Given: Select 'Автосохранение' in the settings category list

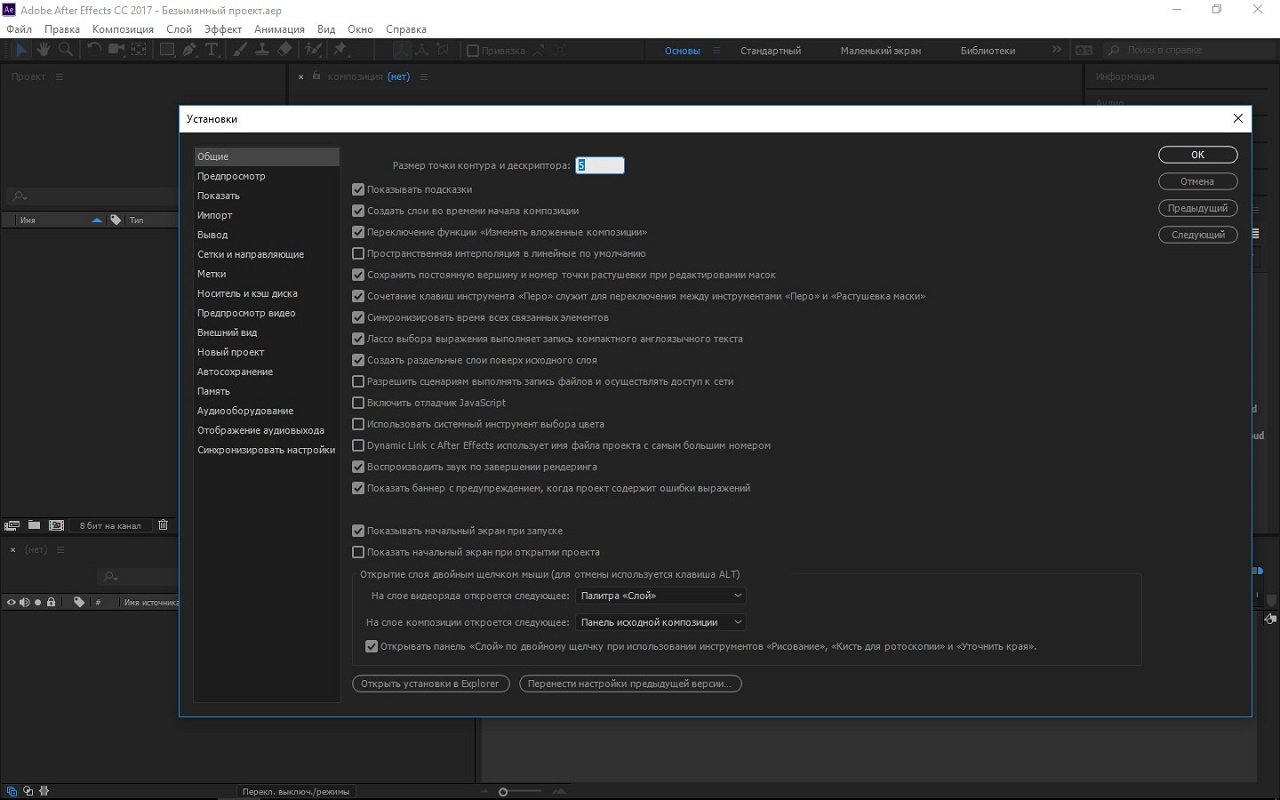Looking at the screenshot, I should 235,372.
